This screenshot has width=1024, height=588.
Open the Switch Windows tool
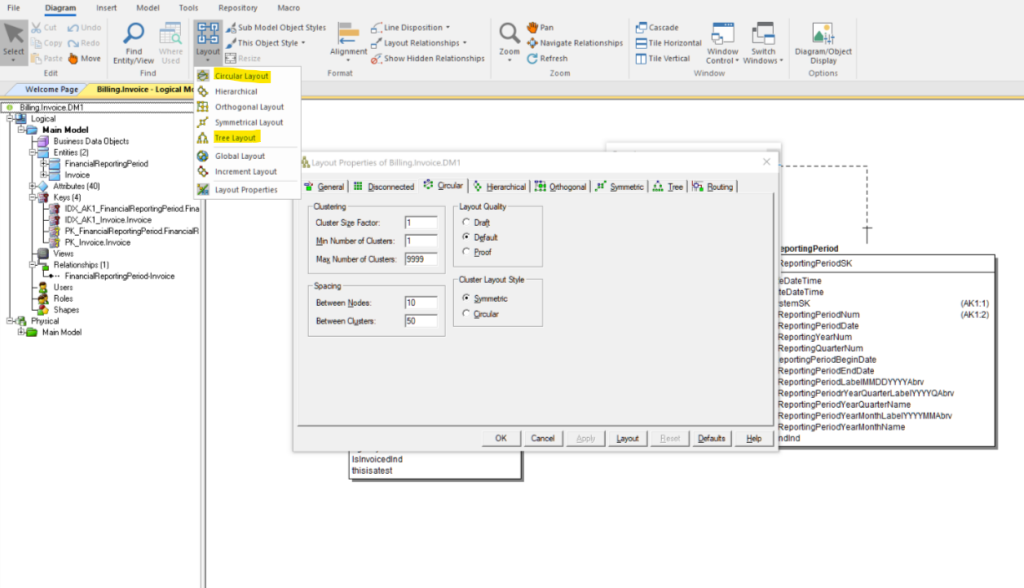pos(763,43)
